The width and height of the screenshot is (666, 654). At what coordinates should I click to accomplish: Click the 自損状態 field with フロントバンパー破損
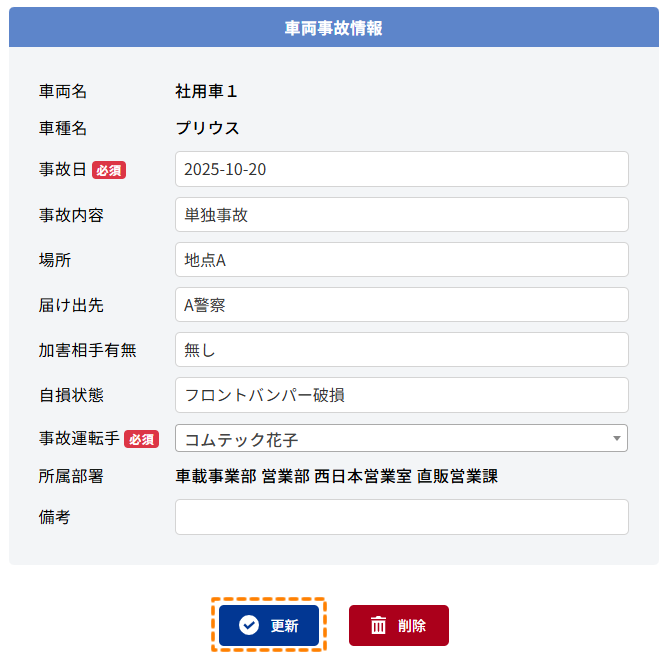(x=401, y=394)
